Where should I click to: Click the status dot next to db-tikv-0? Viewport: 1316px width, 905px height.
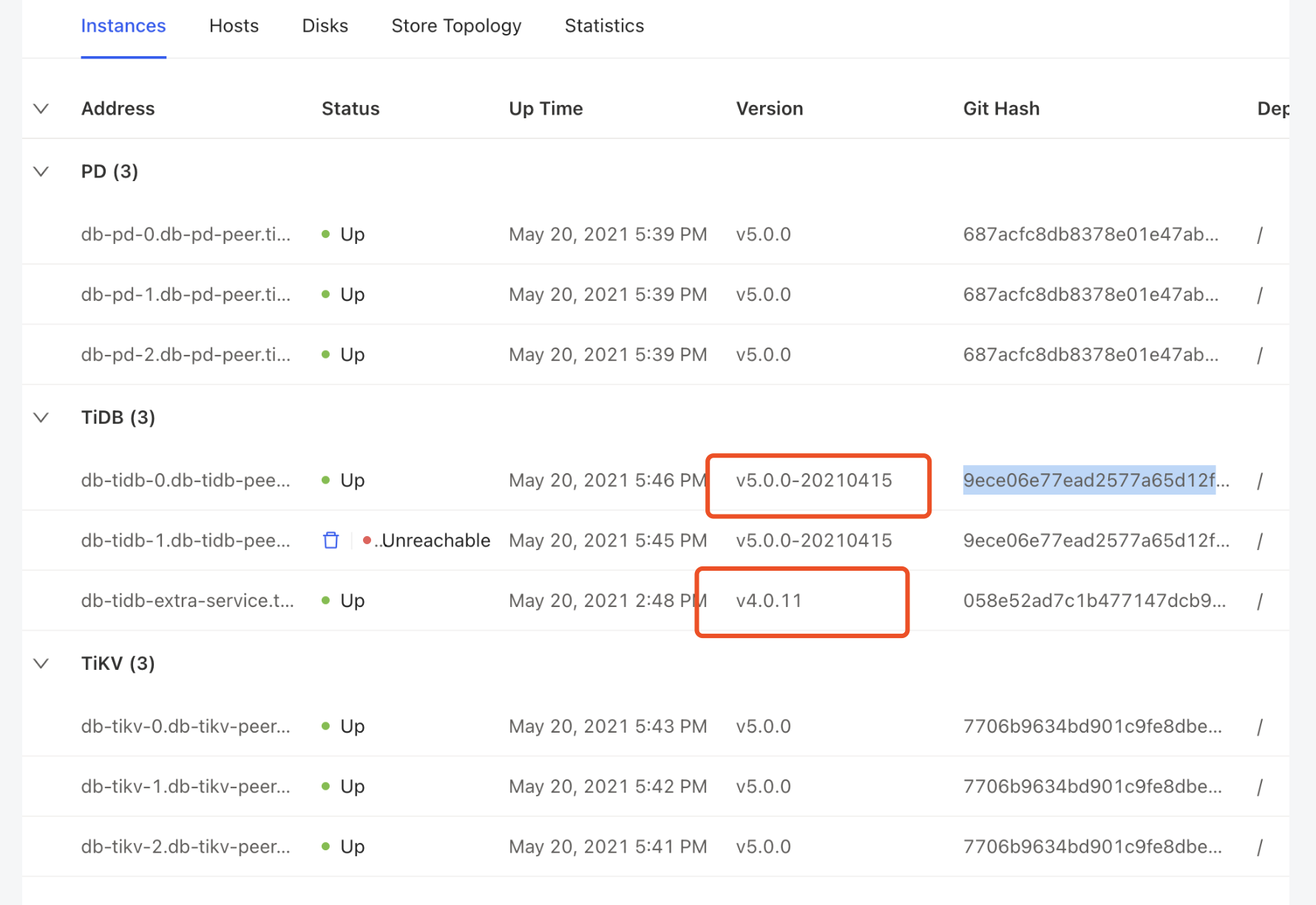click(x=325, y=725)
